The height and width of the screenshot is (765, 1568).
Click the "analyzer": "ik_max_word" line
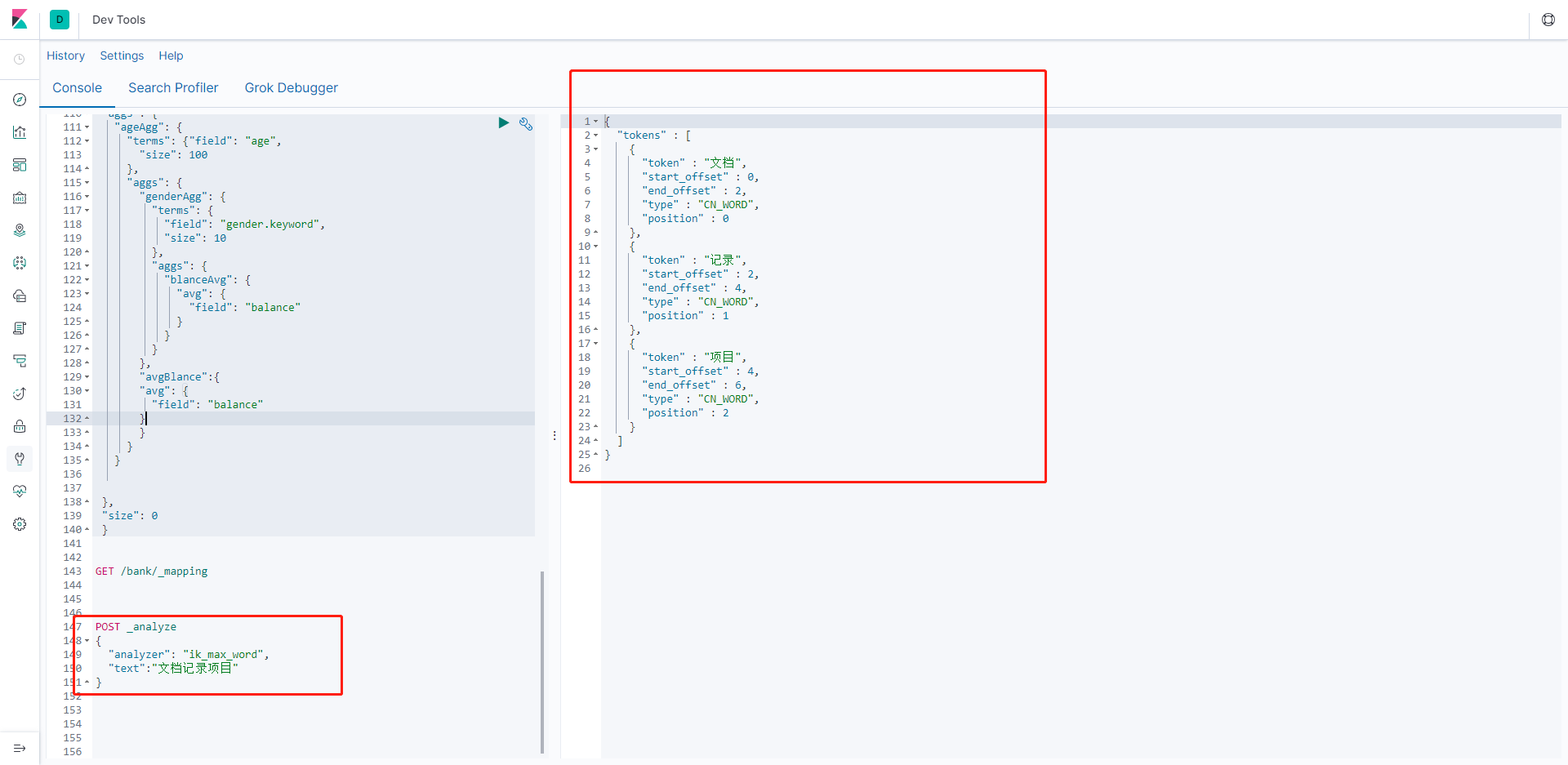[x=189, y=655]
